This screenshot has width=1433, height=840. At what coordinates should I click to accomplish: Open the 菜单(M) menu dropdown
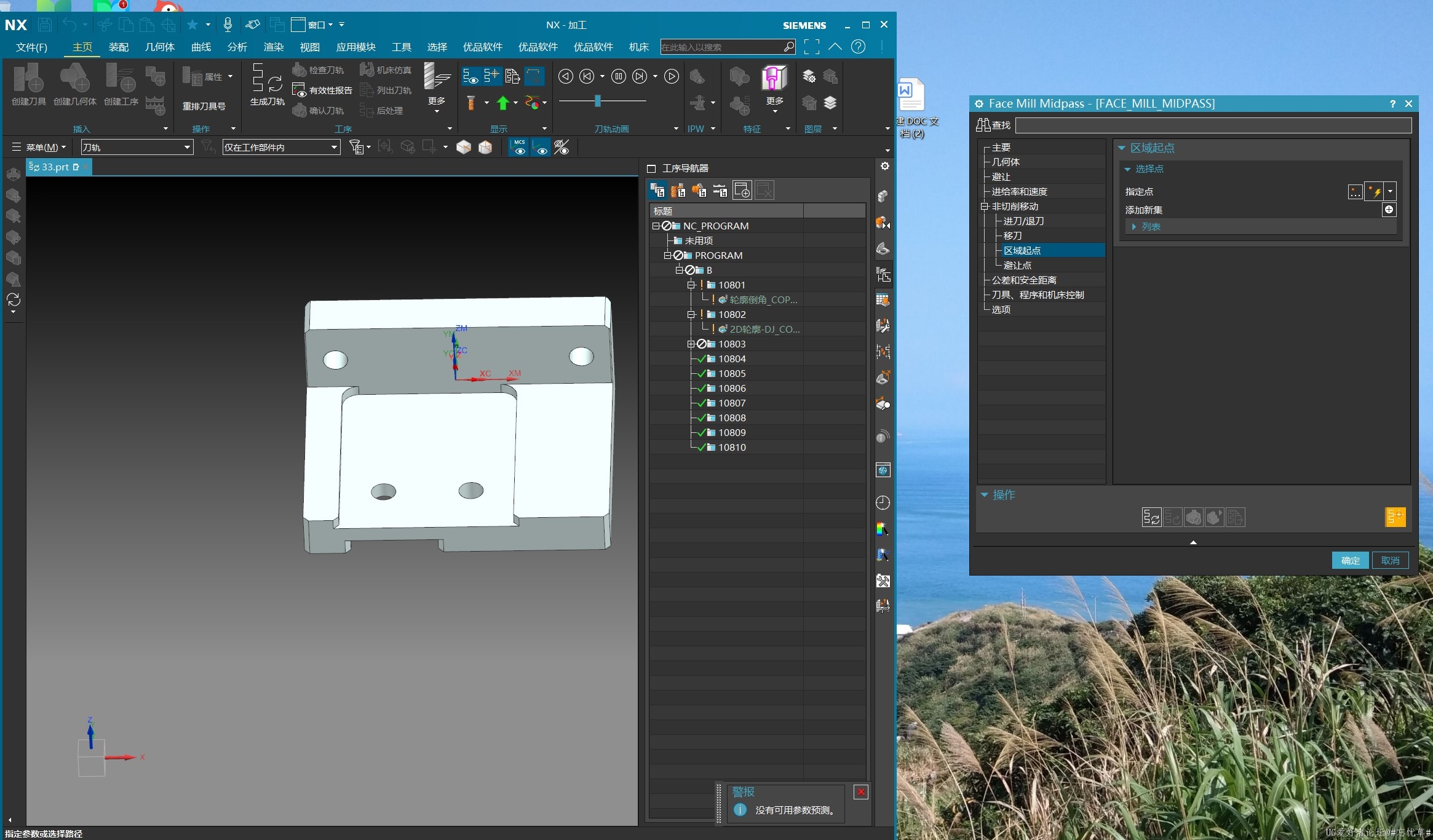[41, 147]
